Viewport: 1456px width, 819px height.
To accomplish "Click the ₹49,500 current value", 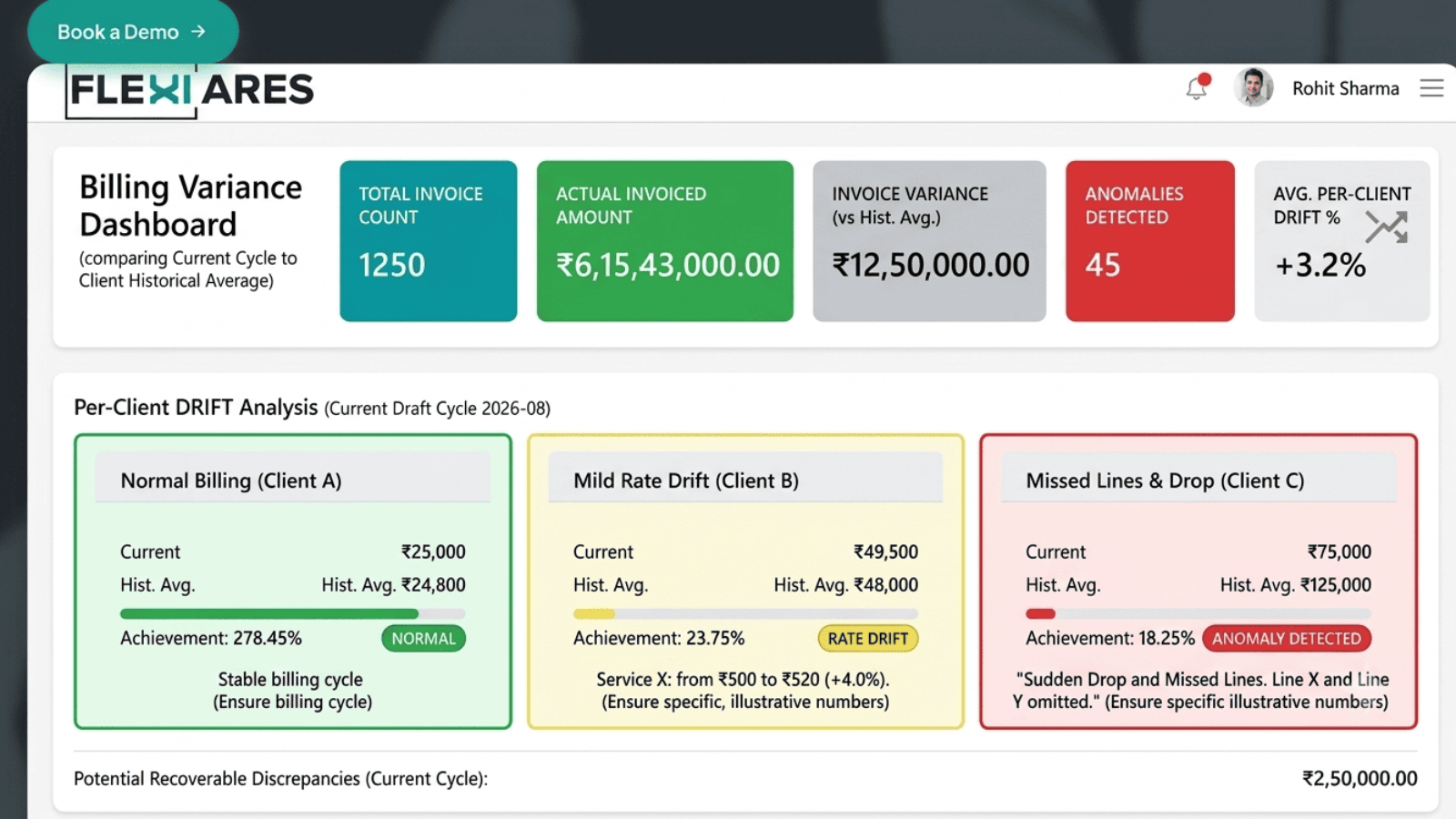I will [885, 551].
